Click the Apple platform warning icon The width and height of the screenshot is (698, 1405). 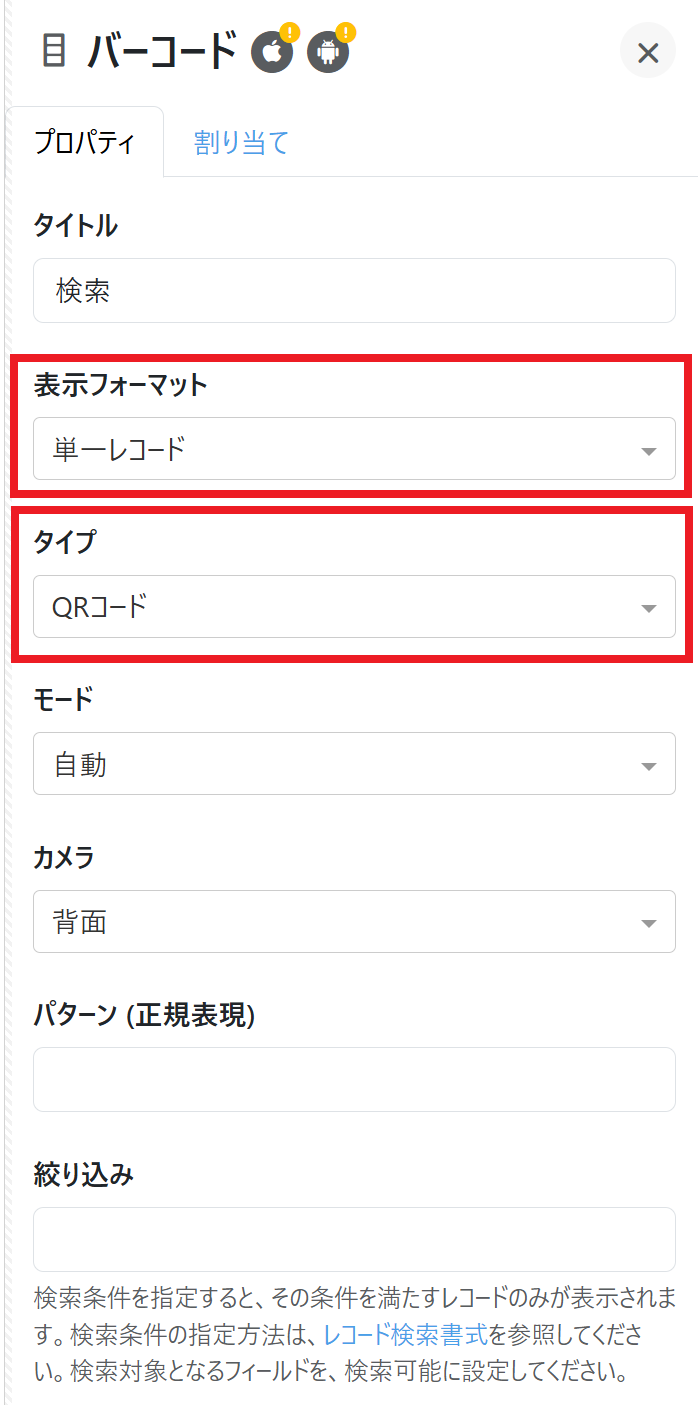[x=272, y=52]
